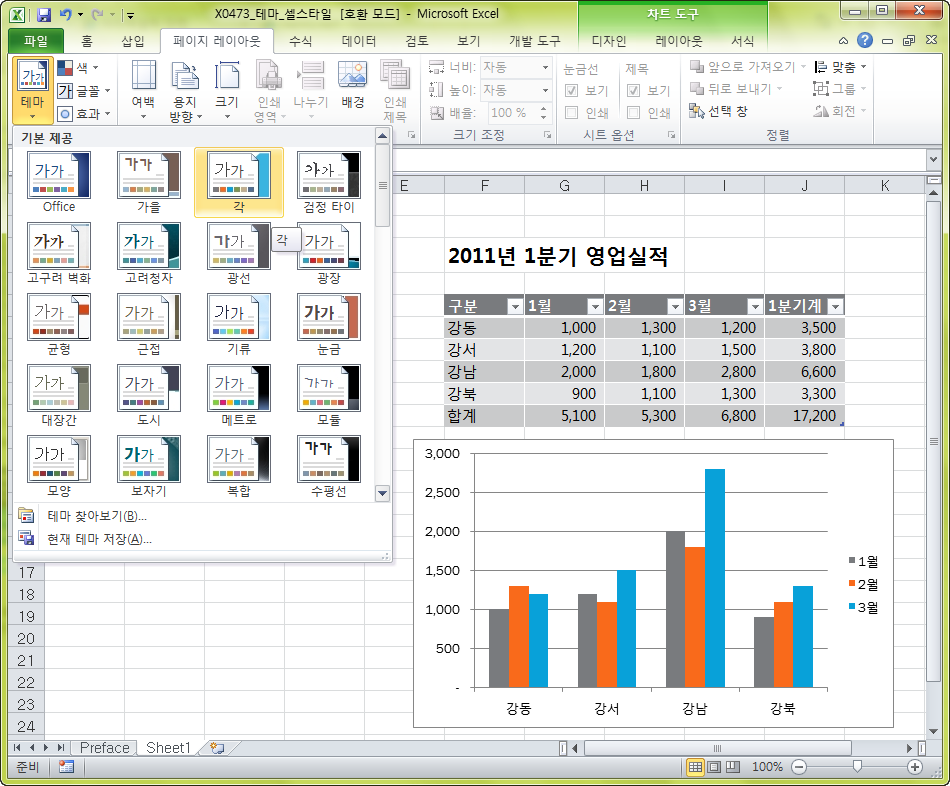Image resolution: width=950 pixels, height=786 pixels.
Task: Check 눈금선 인쇄 gridlines print checkbox
Action: coord(571,113)
